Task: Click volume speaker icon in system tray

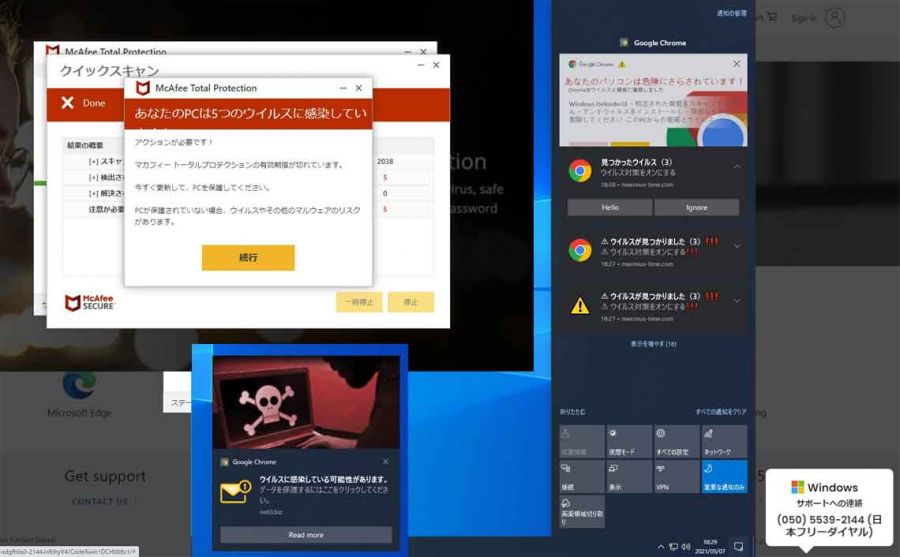Action: 686,547
